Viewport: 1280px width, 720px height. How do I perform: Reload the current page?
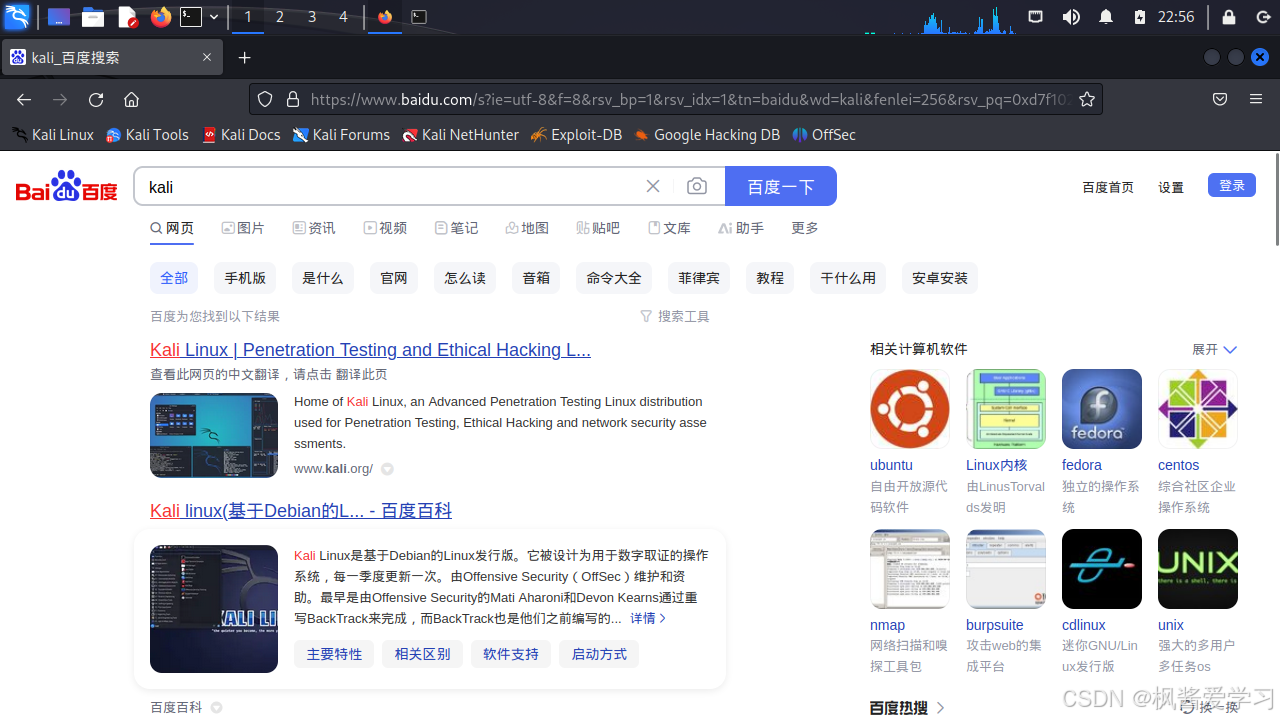[96, 99]
